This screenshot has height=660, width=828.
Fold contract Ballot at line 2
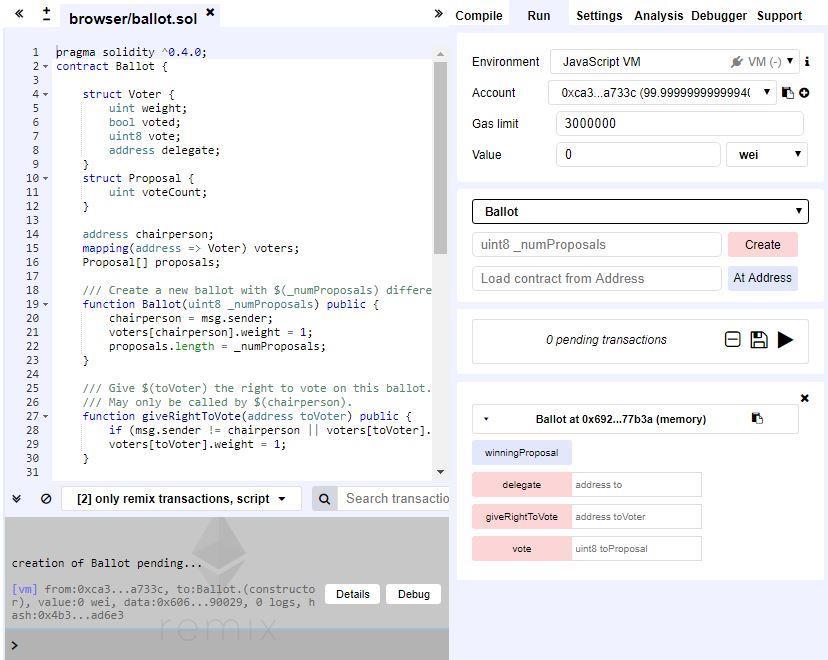pos(45,67)
